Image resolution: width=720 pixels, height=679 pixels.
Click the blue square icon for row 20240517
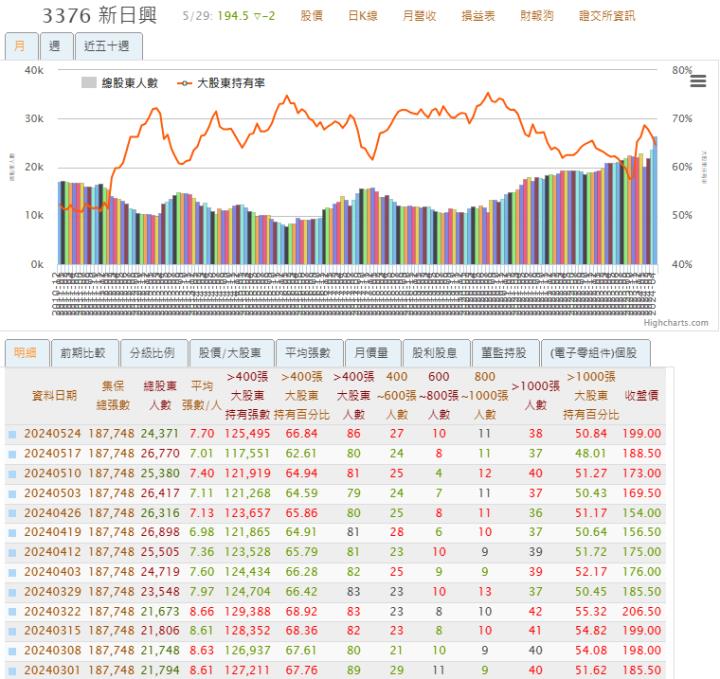(12, 454)
